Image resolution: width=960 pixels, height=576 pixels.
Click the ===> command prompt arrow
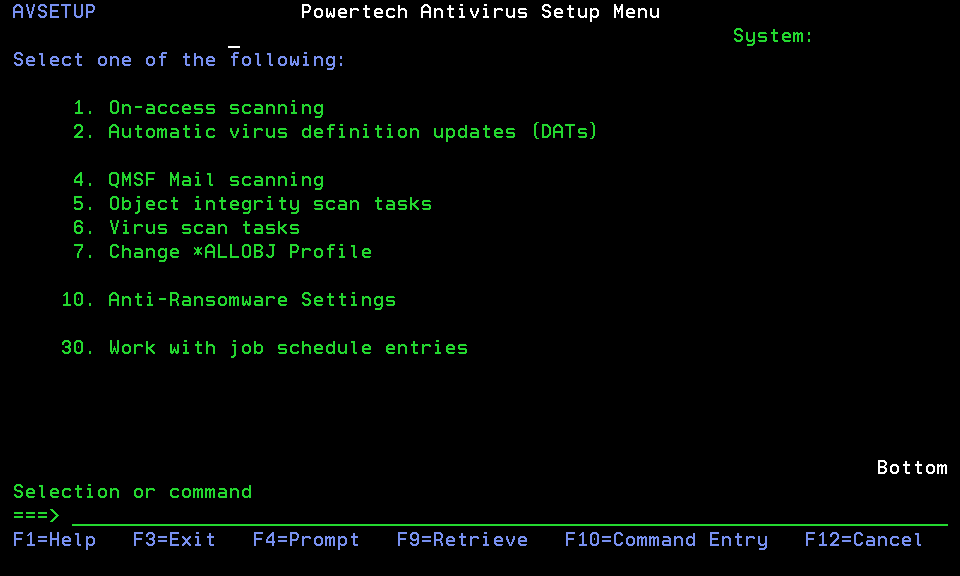pyautogui.click(x=36, y=516)
